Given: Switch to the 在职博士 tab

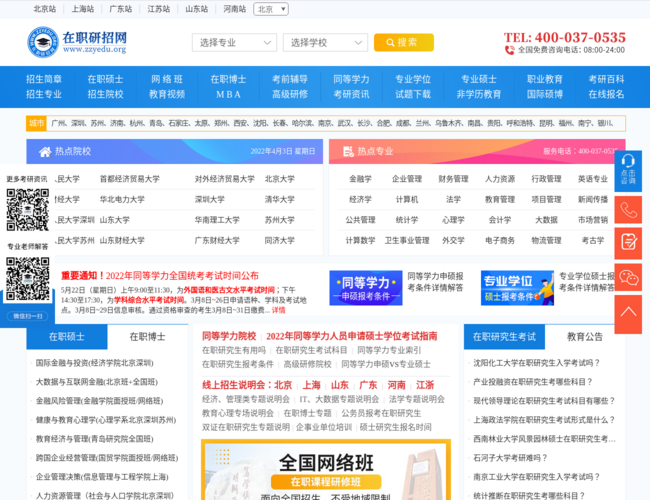Looking at the screenshot, I should click(x=148, y=337).
